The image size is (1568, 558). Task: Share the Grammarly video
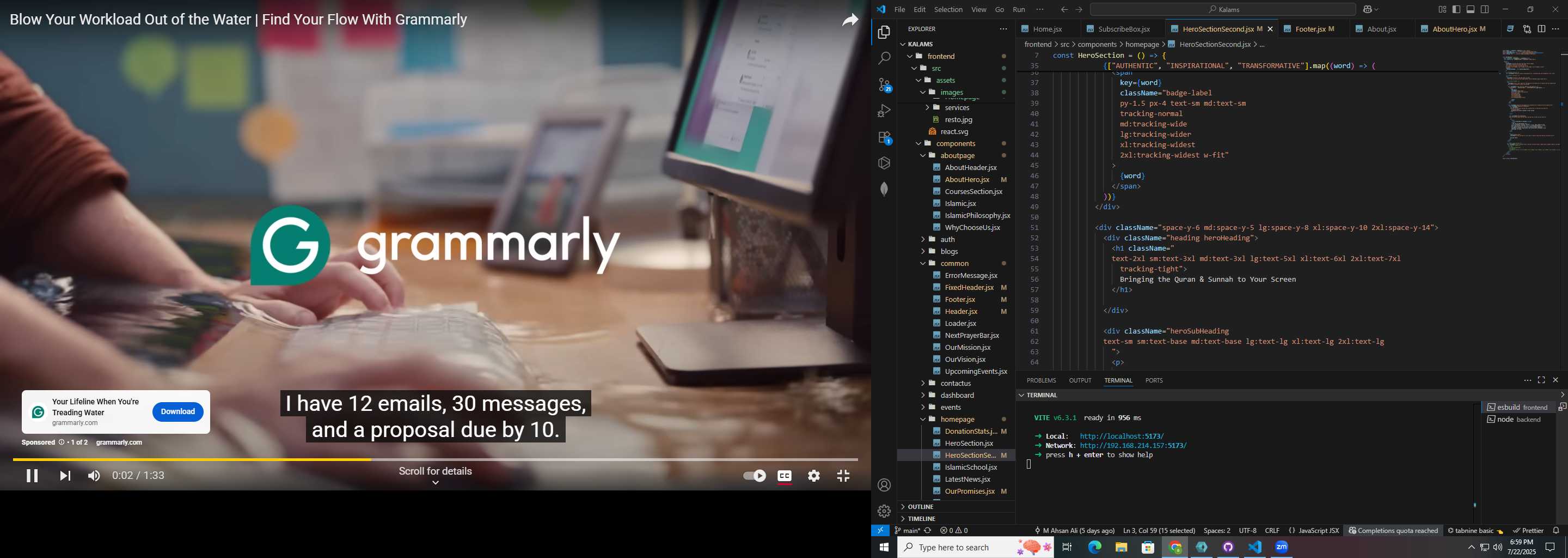850,20
